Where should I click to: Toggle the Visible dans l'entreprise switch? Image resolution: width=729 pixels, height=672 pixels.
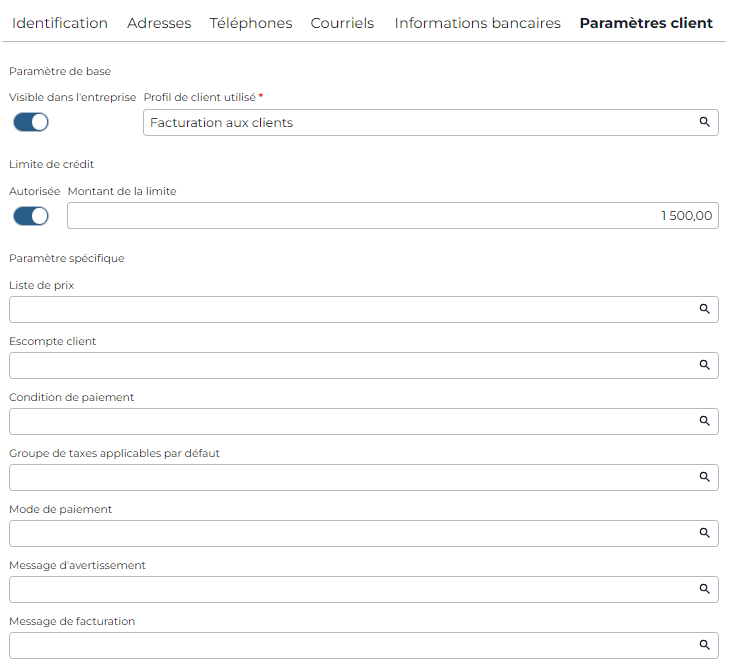[x=31, y=122]
